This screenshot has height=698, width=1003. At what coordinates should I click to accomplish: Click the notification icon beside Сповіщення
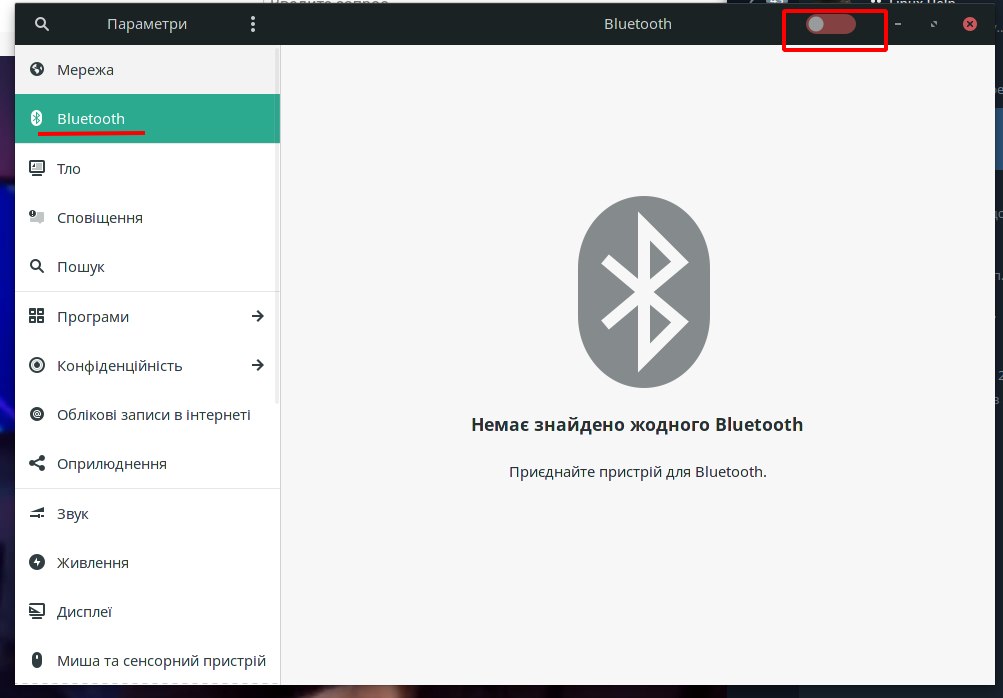click(x=37, y=217)
